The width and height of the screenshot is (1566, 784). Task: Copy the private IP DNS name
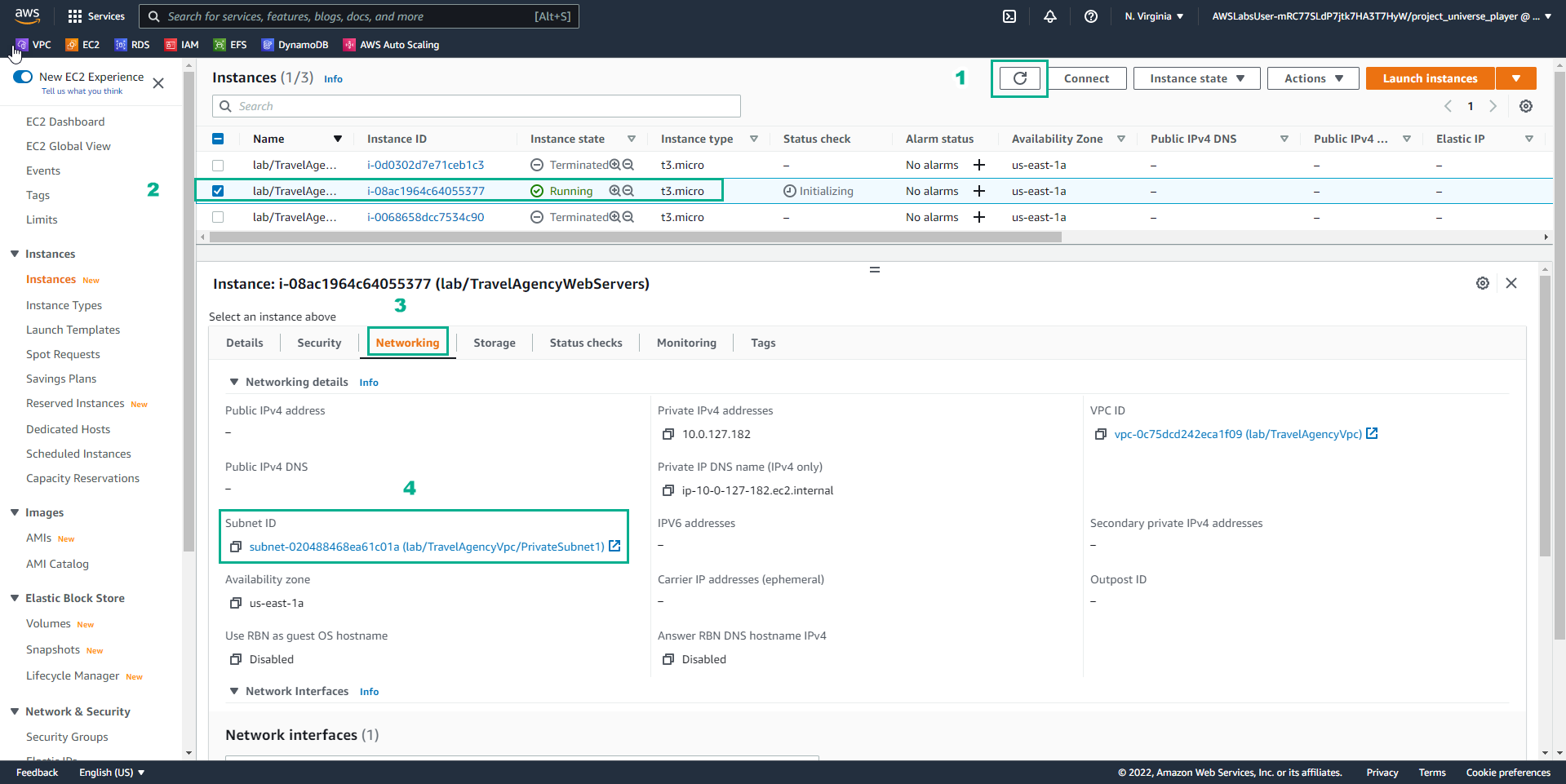tap(668, 490)
